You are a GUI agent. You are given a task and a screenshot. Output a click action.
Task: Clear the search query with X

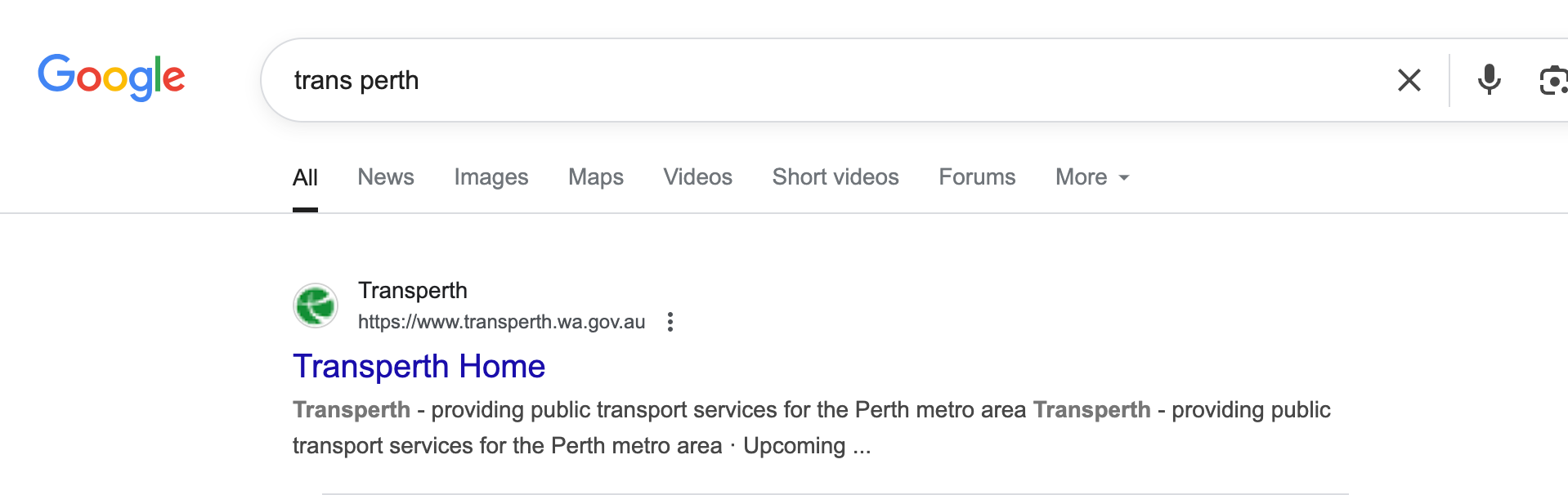1409,80
